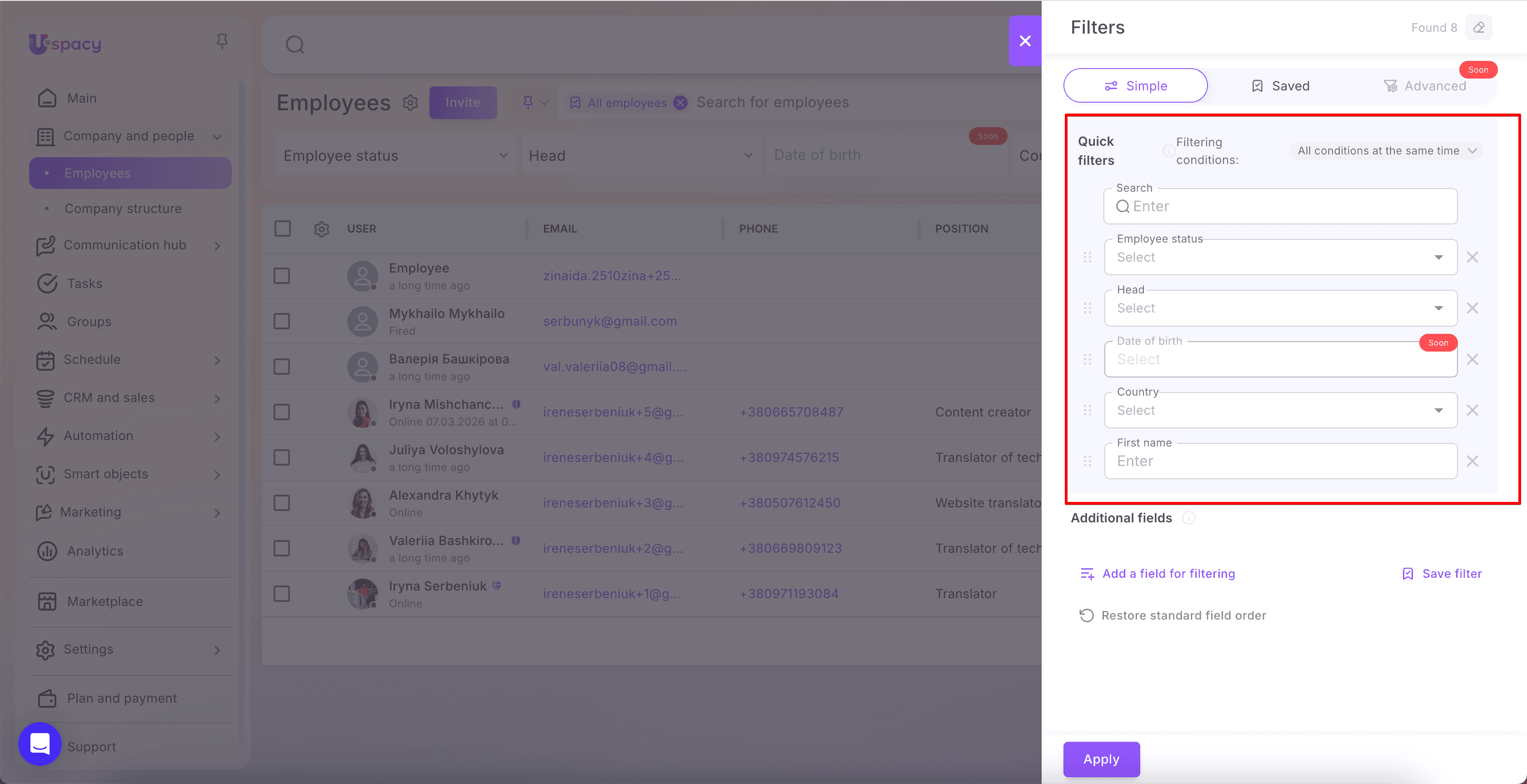Toggle the select-all checkbox in table header
The image size is (1527, 784).
[283, 229]
